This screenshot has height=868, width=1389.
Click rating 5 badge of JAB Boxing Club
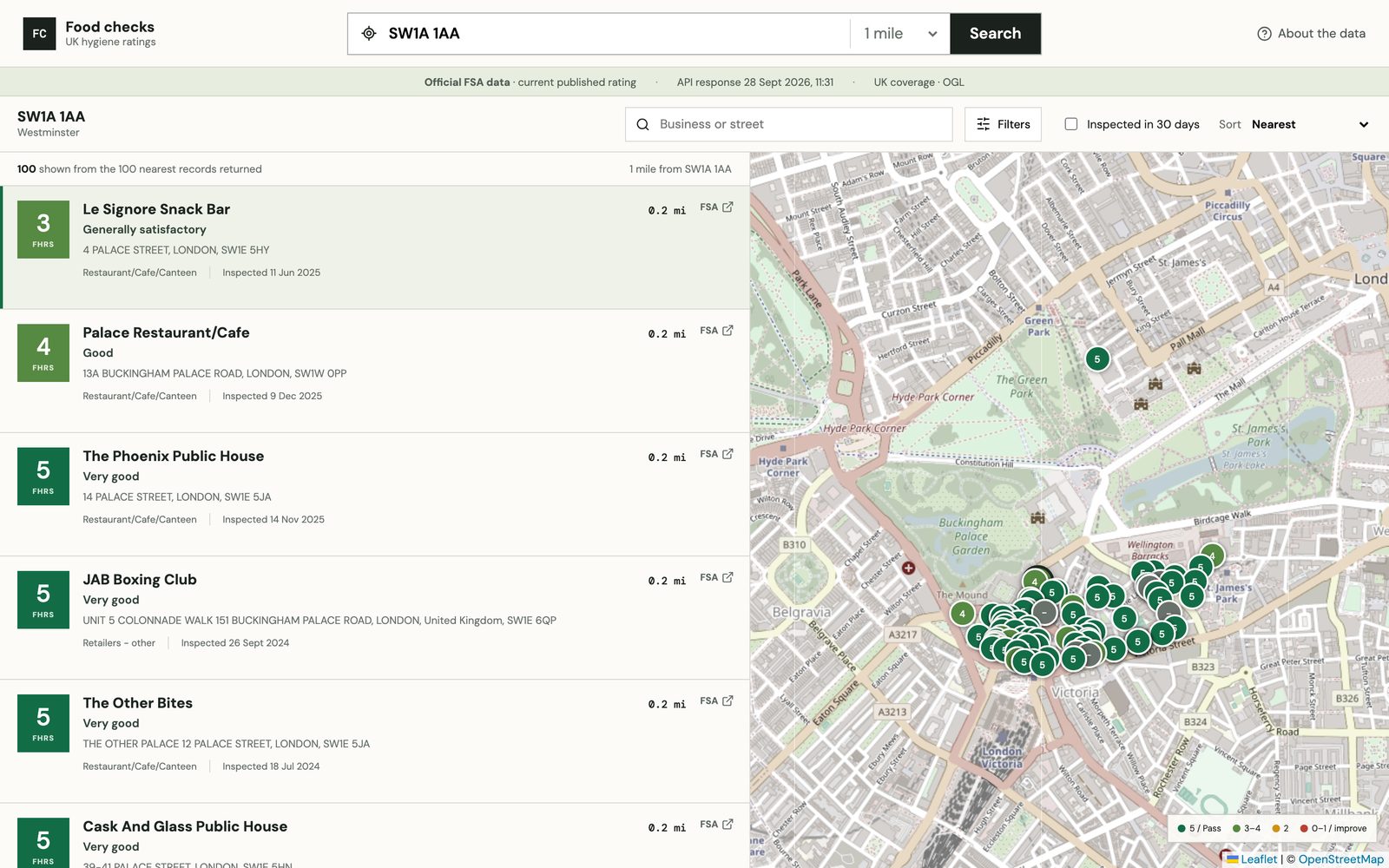click(x=43, y=600)
